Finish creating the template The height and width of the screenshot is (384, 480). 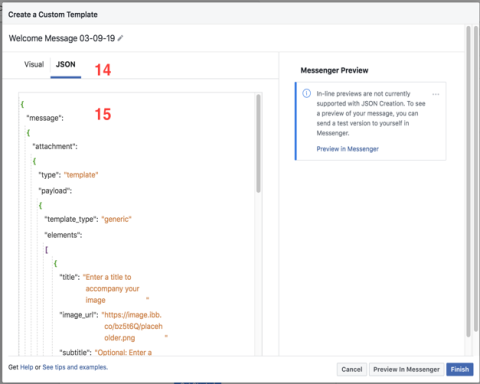pos(460,369)
